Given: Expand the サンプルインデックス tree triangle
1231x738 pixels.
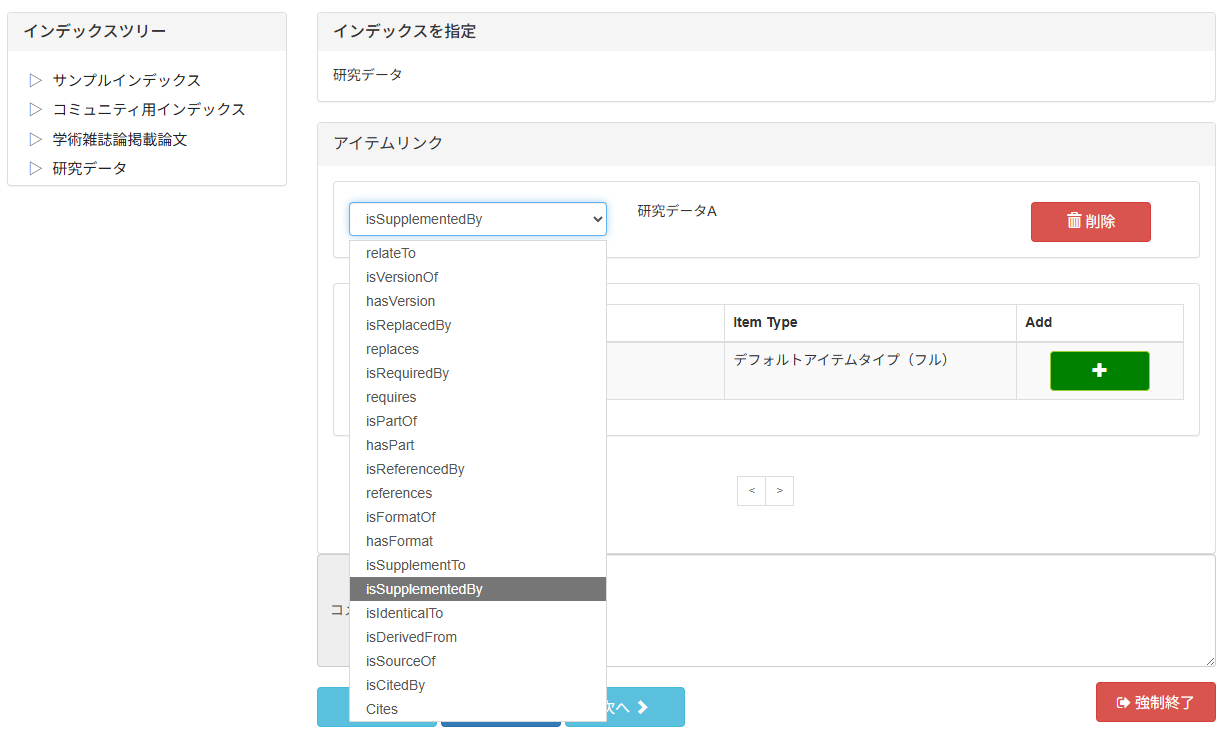Looking at the screenshot, I should 36,80.
